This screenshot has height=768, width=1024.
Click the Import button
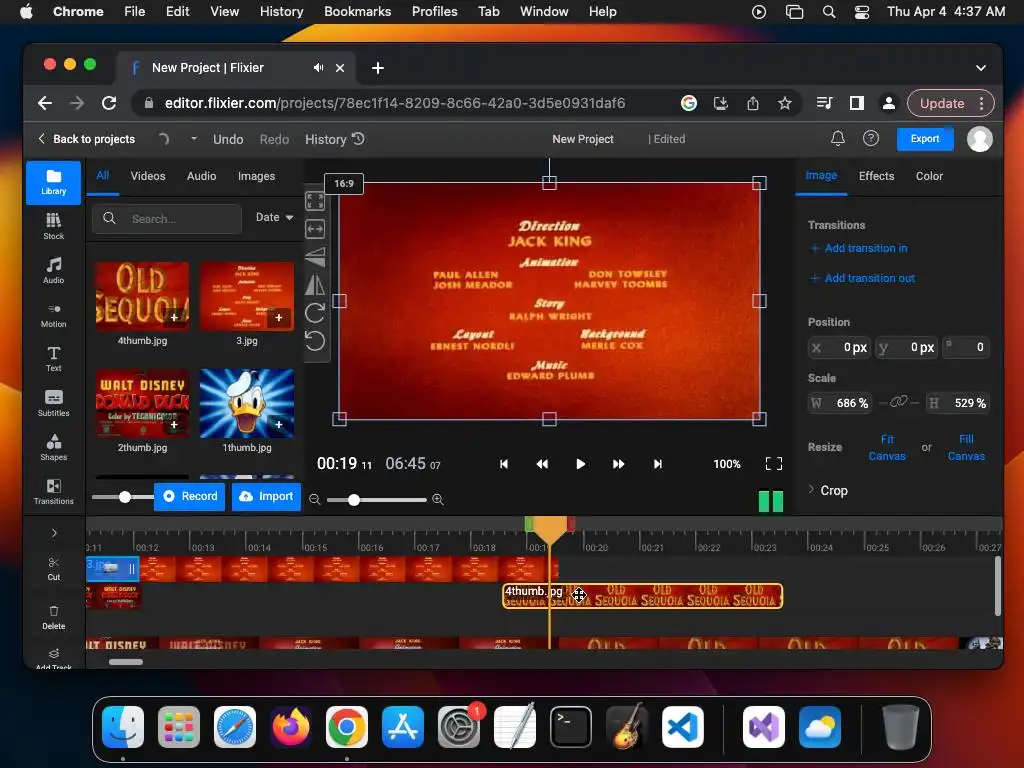266,496
